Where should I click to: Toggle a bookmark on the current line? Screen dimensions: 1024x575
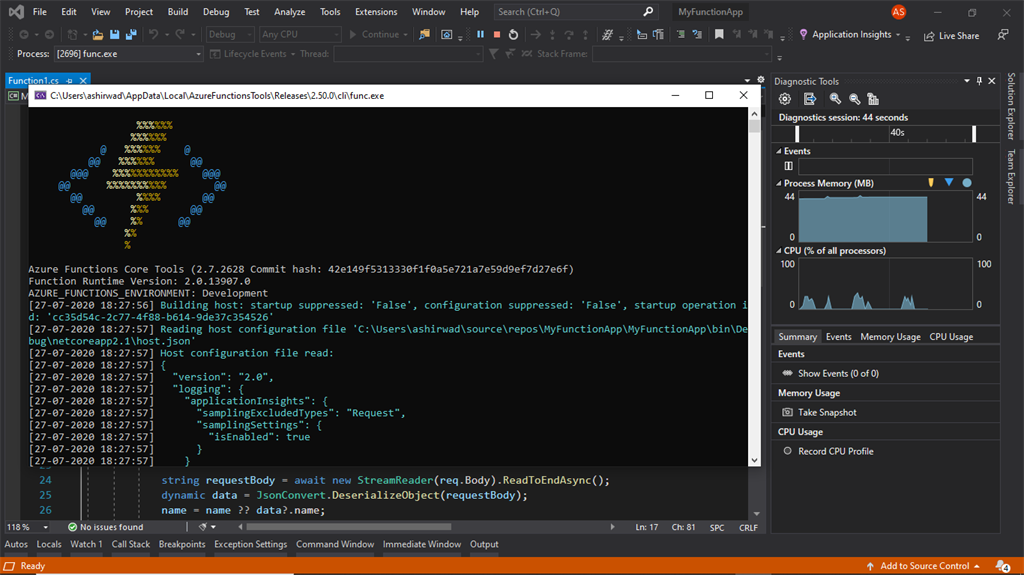(719, 35)
